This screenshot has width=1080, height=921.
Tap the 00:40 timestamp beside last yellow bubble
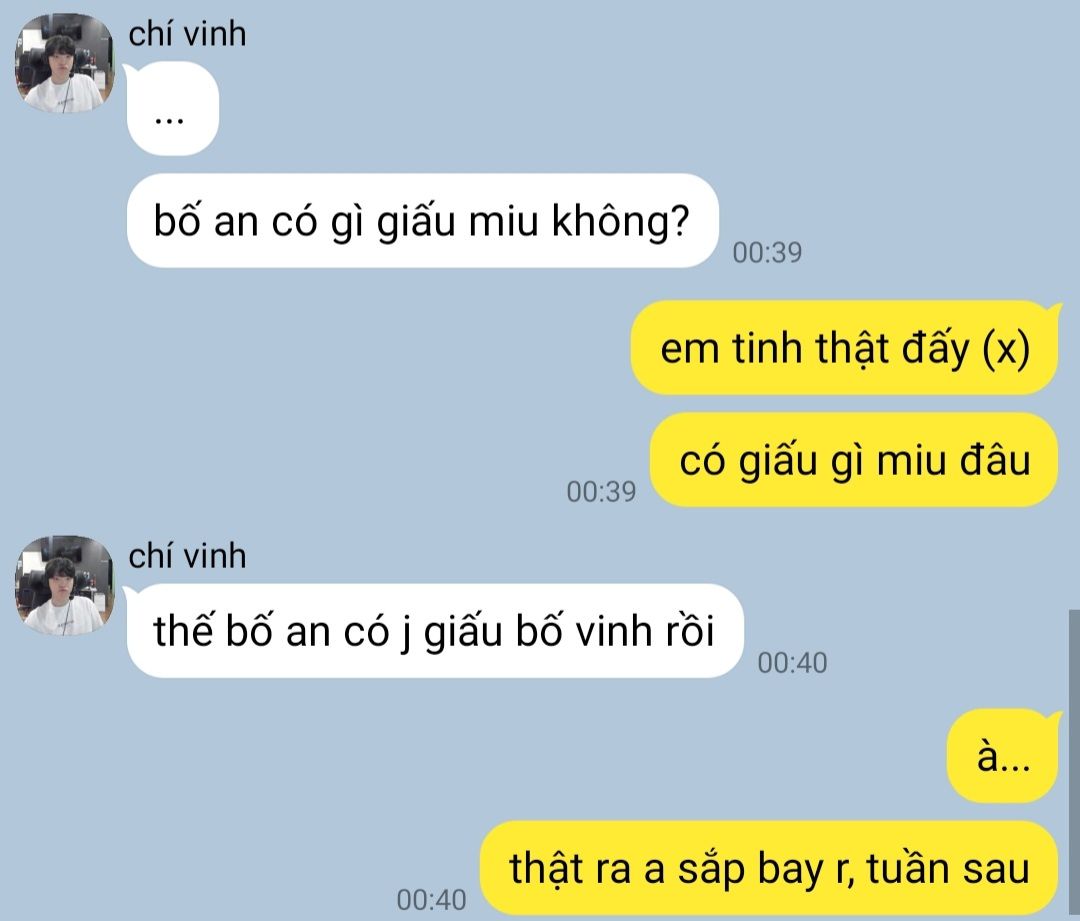(x=431, y=900)
